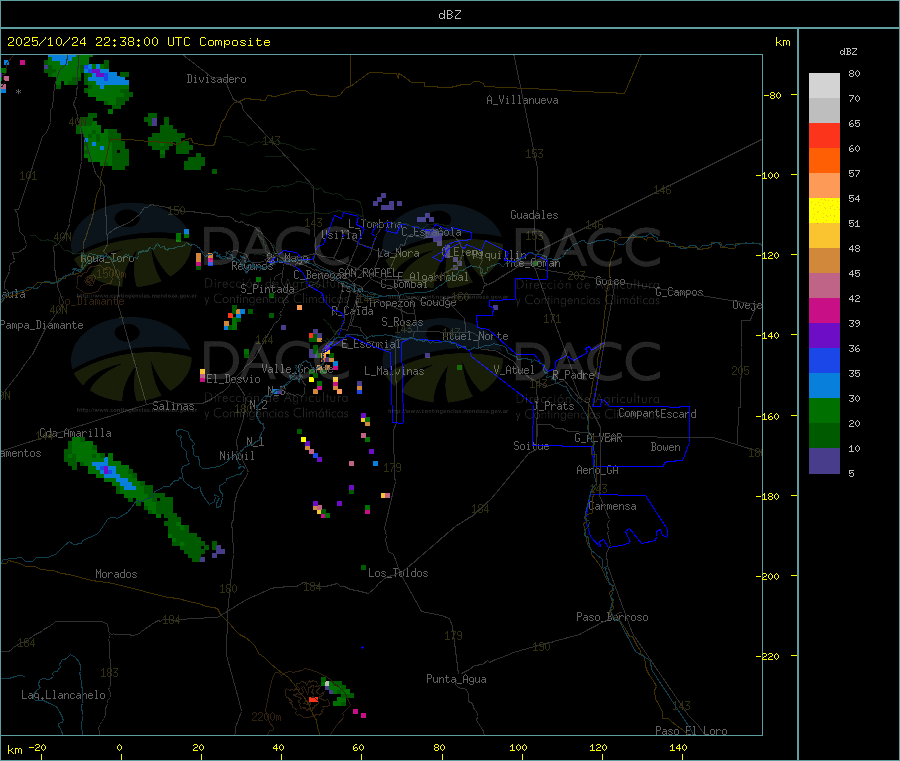The height and width of the screenshot is (761, 900).
Task: Click the Salinas map label
Action: pos(173,406)
